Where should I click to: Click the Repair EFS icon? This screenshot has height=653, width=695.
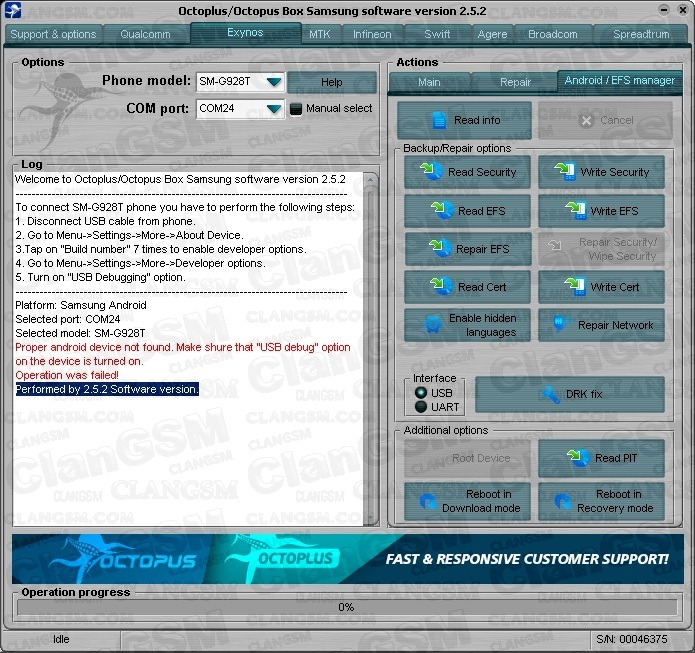tap(440, 248)
